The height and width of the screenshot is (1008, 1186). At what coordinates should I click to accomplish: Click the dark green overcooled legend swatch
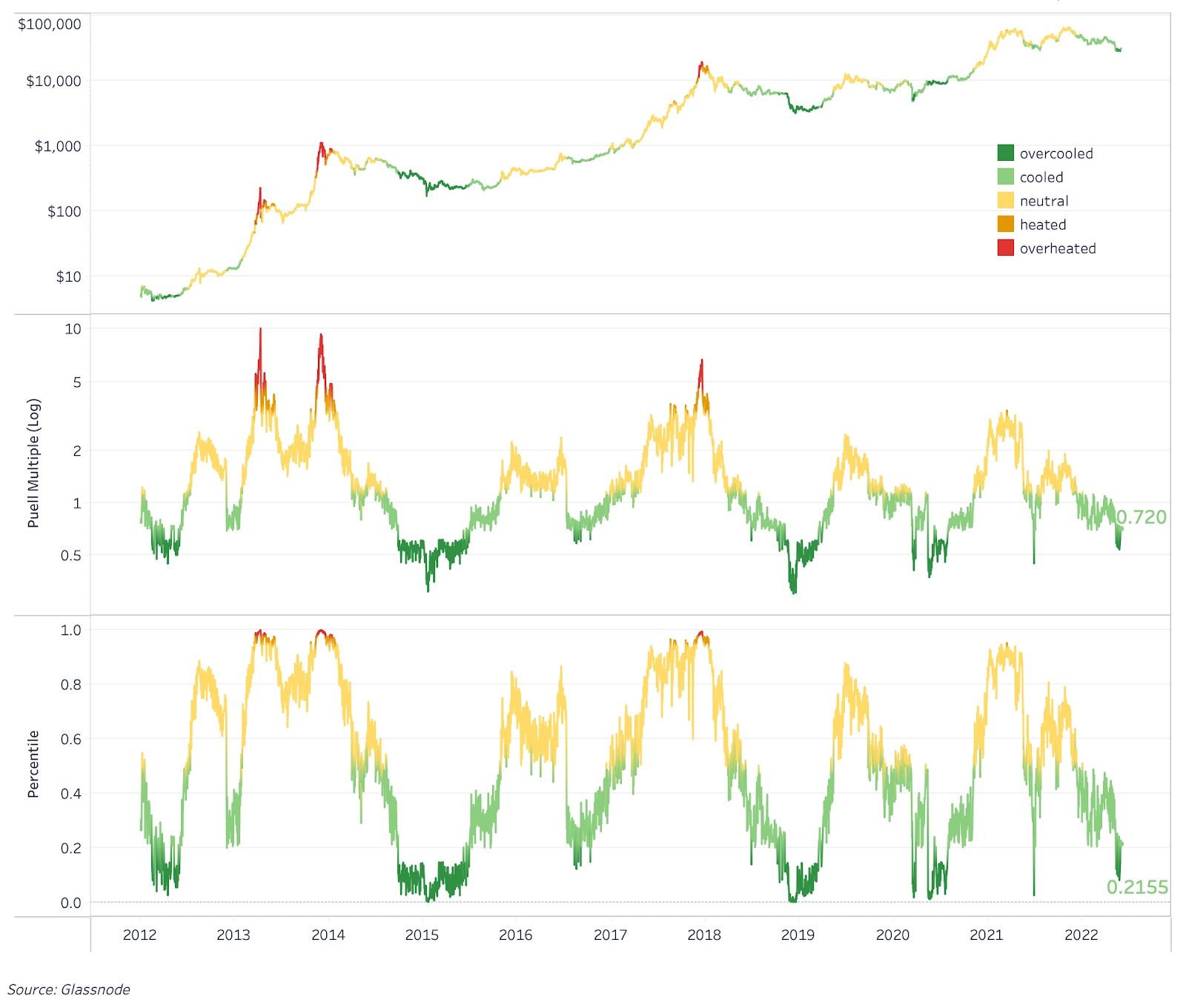pos(1005,153)
